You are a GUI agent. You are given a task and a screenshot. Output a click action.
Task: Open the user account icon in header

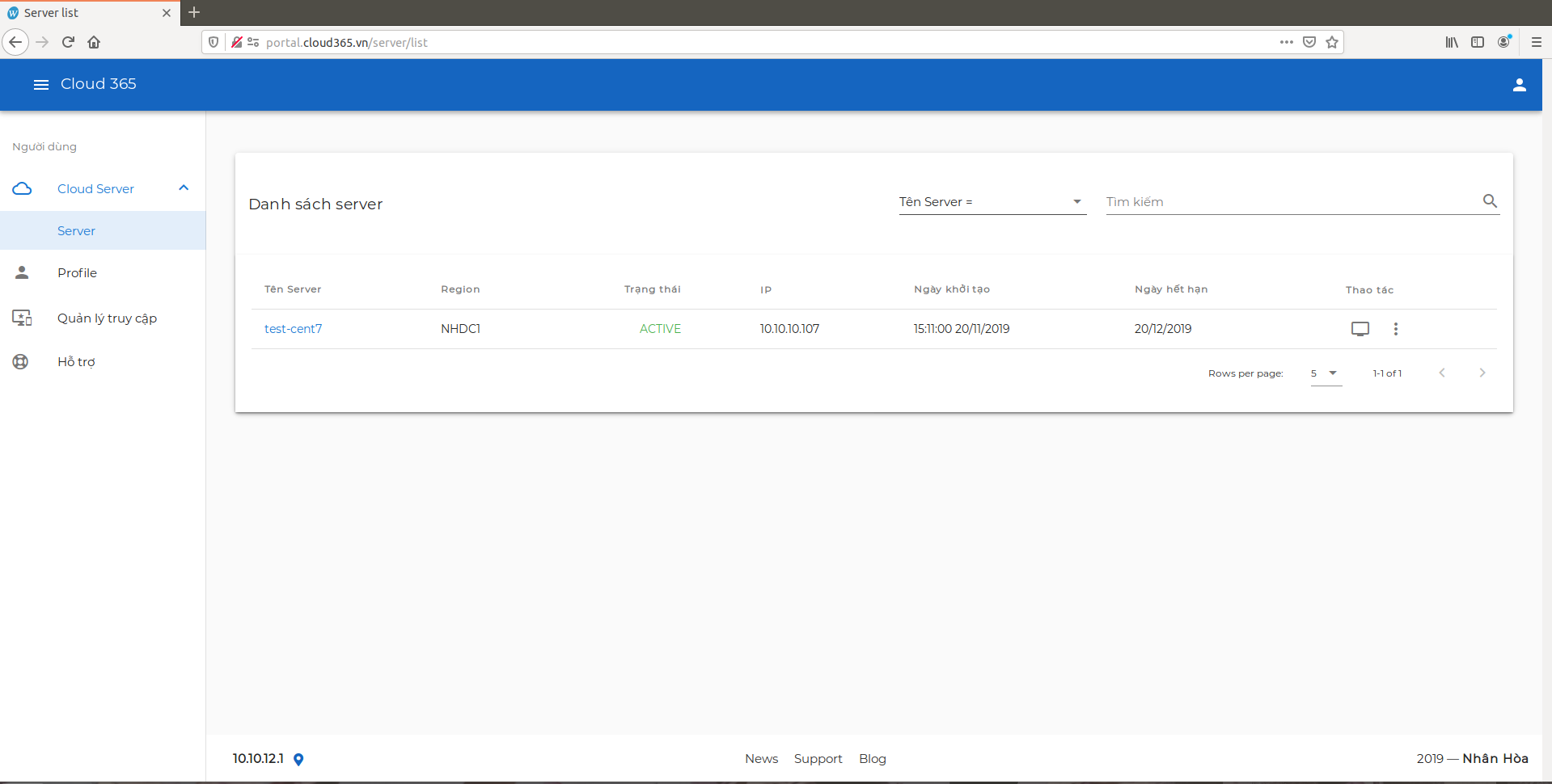tap(1519, 85)
